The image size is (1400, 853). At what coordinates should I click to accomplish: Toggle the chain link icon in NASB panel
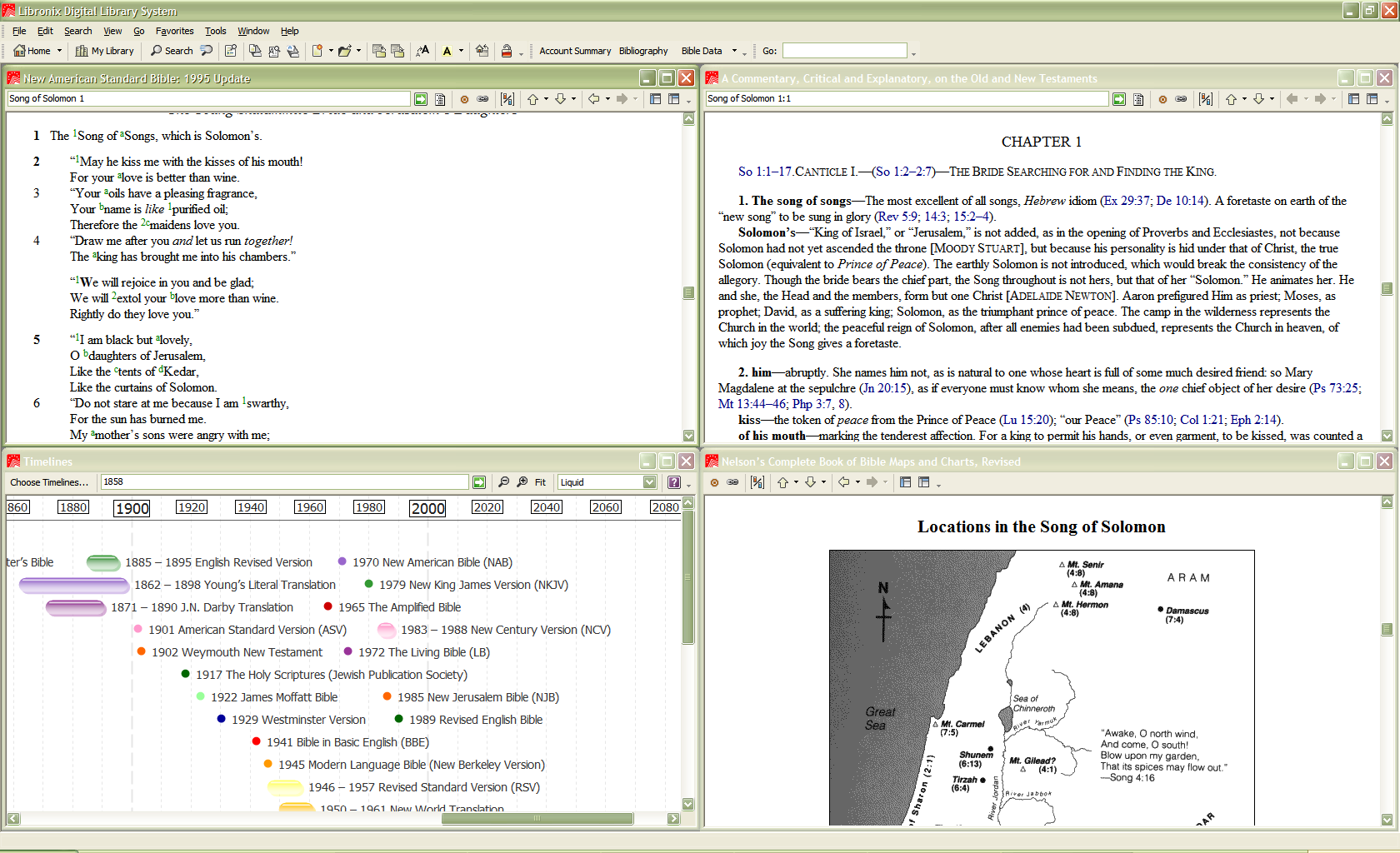tap(482, 99)
